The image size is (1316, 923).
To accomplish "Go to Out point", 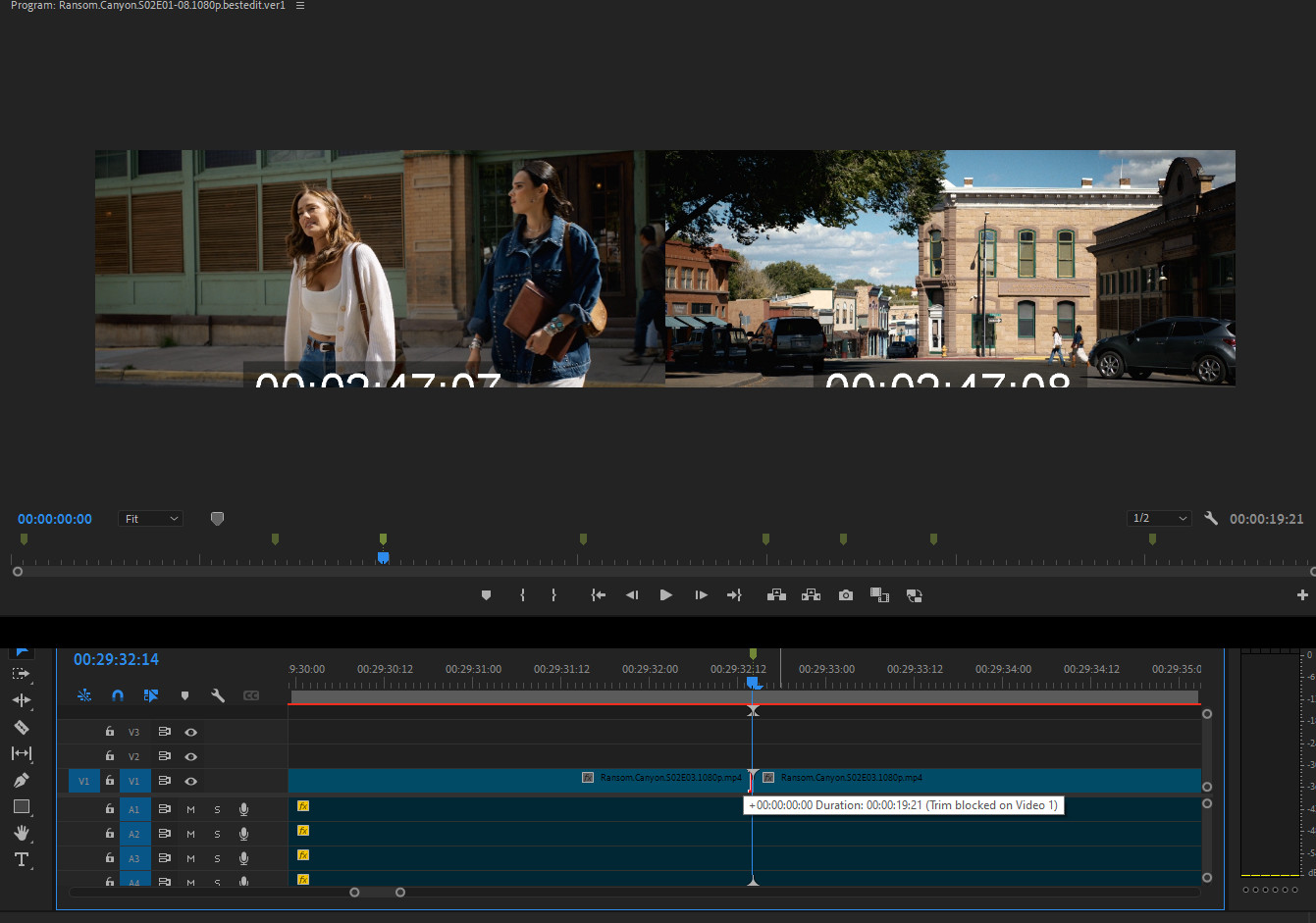I will point(734,595).
